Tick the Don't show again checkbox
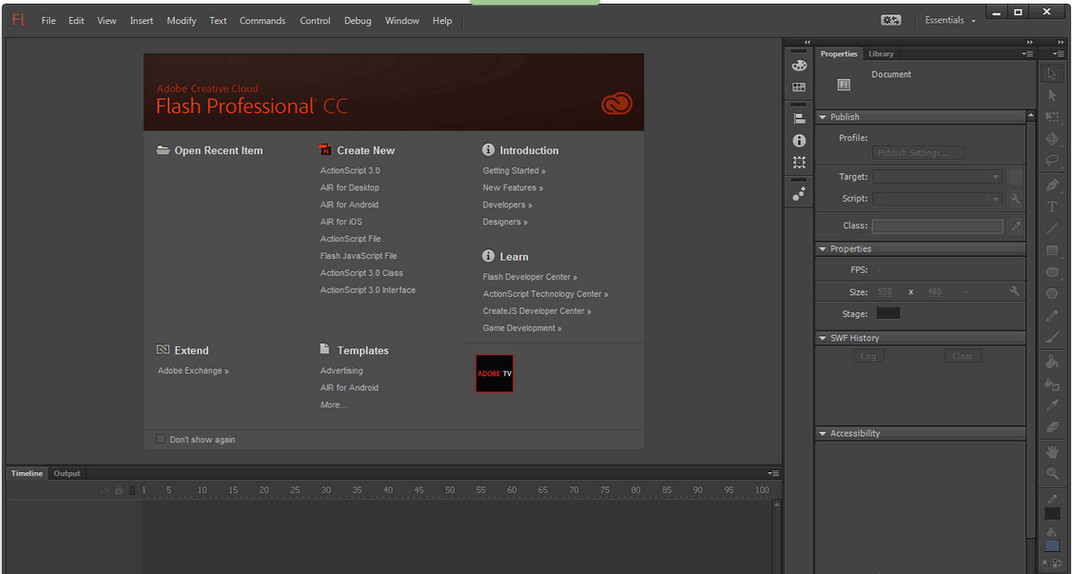Screen dimensions: 1072x574 point(161,439)
